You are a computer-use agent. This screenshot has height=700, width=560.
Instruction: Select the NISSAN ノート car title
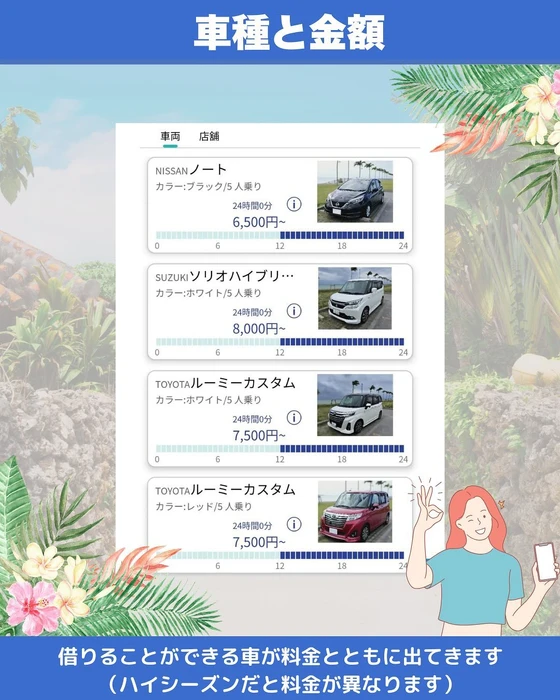click(x=191, y=170)
